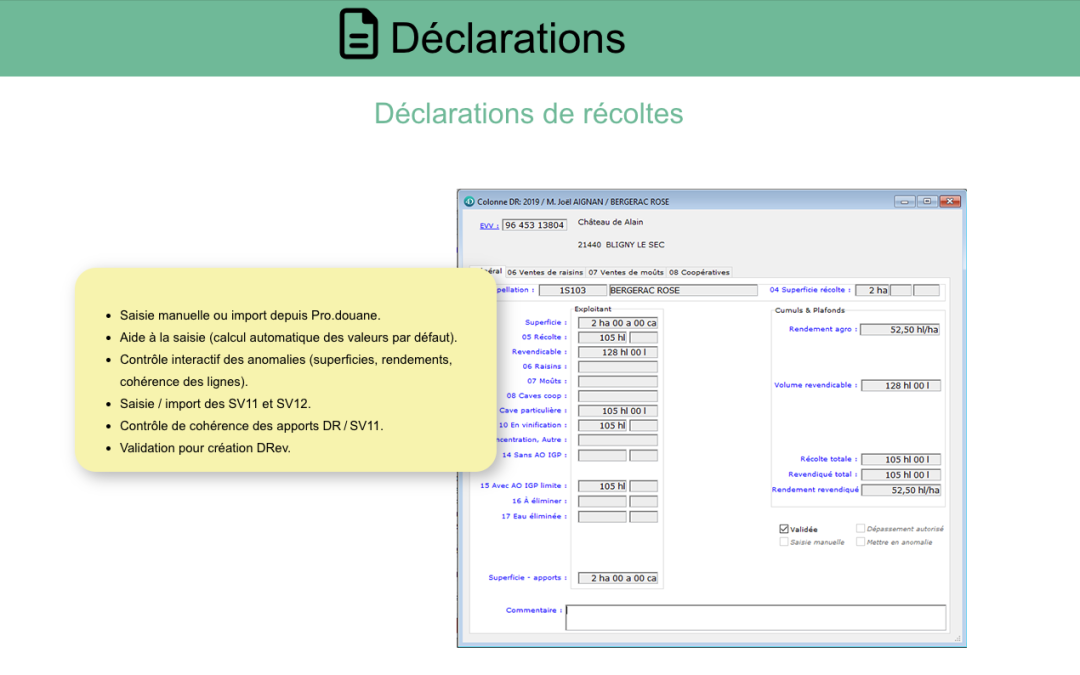Click the appellation code field 1S103

point(572,291)
